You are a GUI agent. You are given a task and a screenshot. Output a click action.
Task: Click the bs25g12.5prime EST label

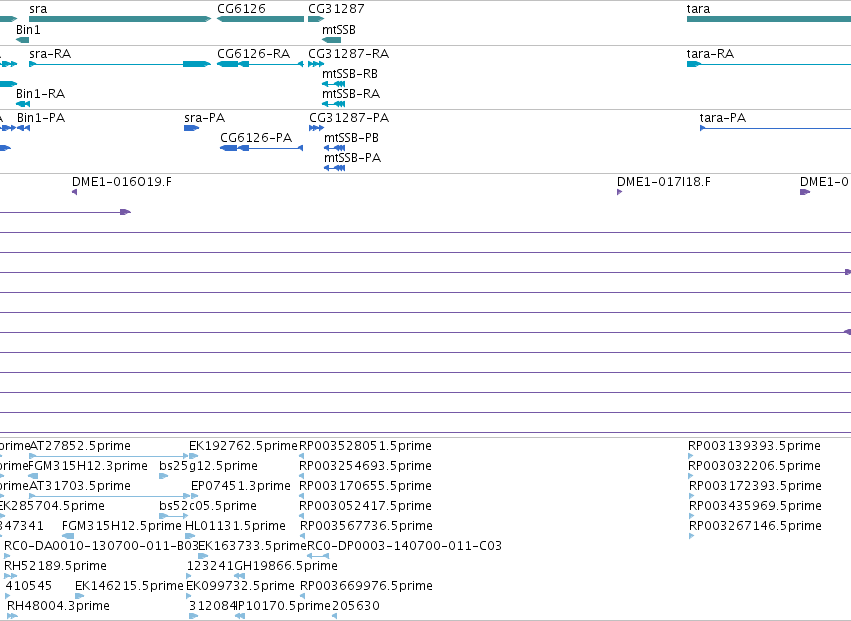point(208,466)
